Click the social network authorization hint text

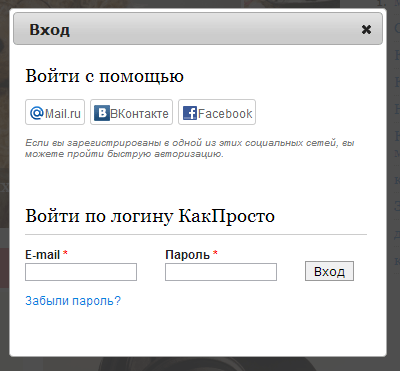tap(190, 148)
